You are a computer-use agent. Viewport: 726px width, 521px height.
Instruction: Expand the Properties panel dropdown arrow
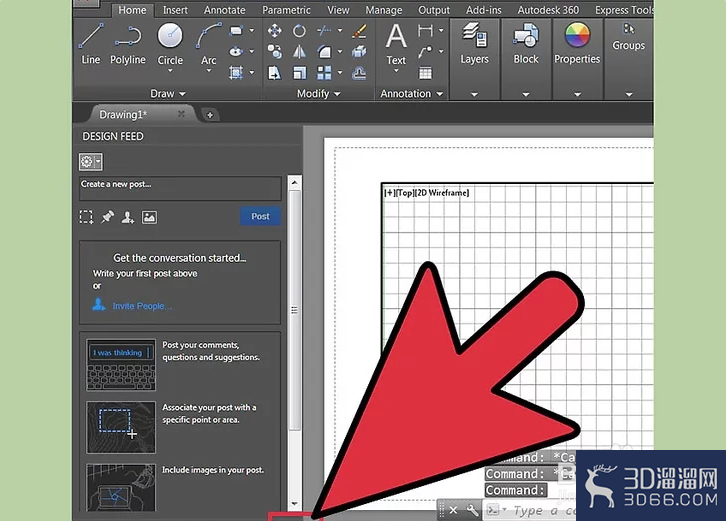[577, 94]
